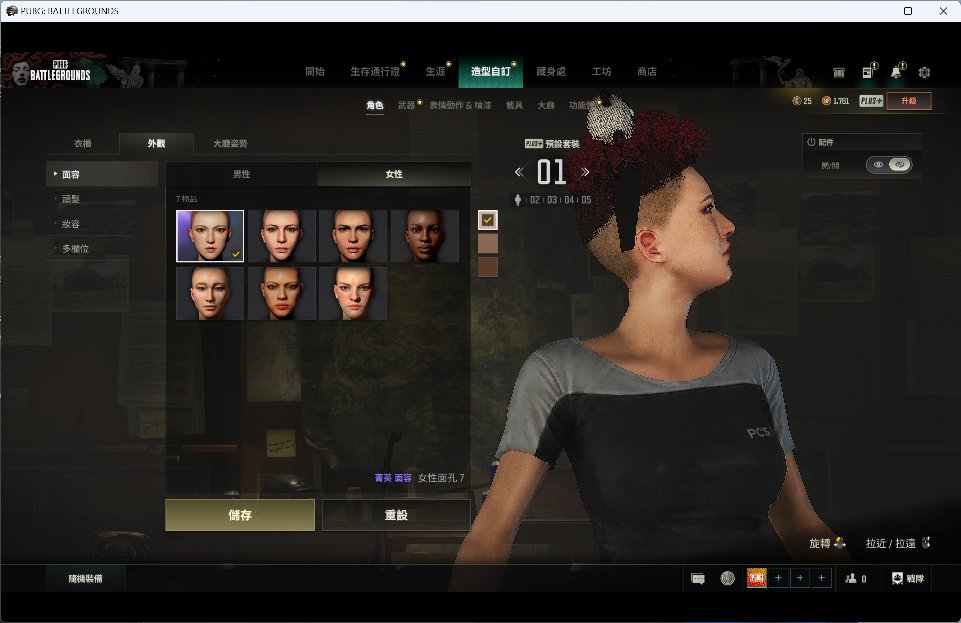The image size is (961, 623).
Task: Select the pale-skinned last face thumbnail
Action: point(353,293)
